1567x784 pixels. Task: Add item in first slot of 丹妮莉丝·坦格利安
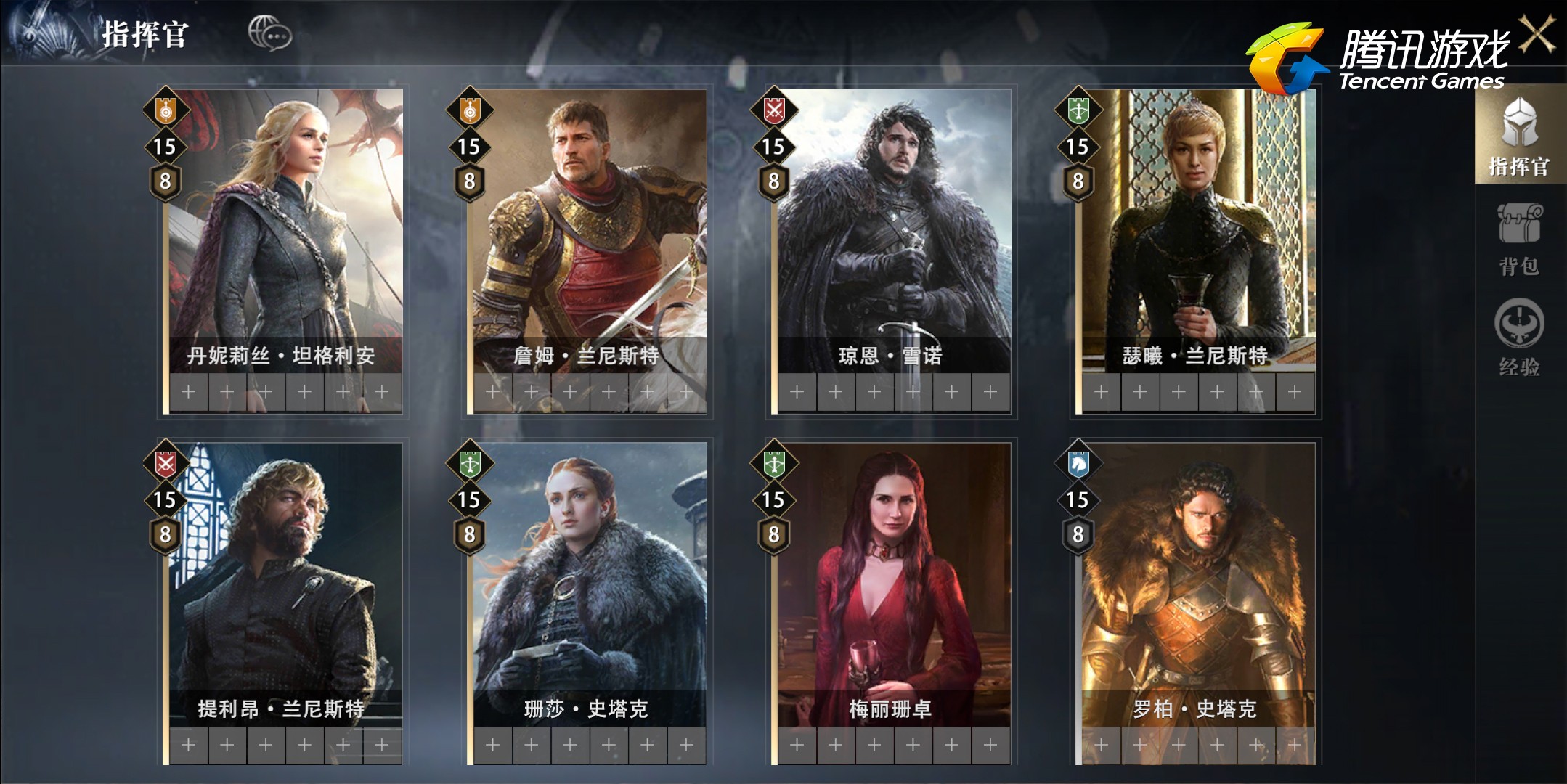pyautogui.click(x=189, y=392)
